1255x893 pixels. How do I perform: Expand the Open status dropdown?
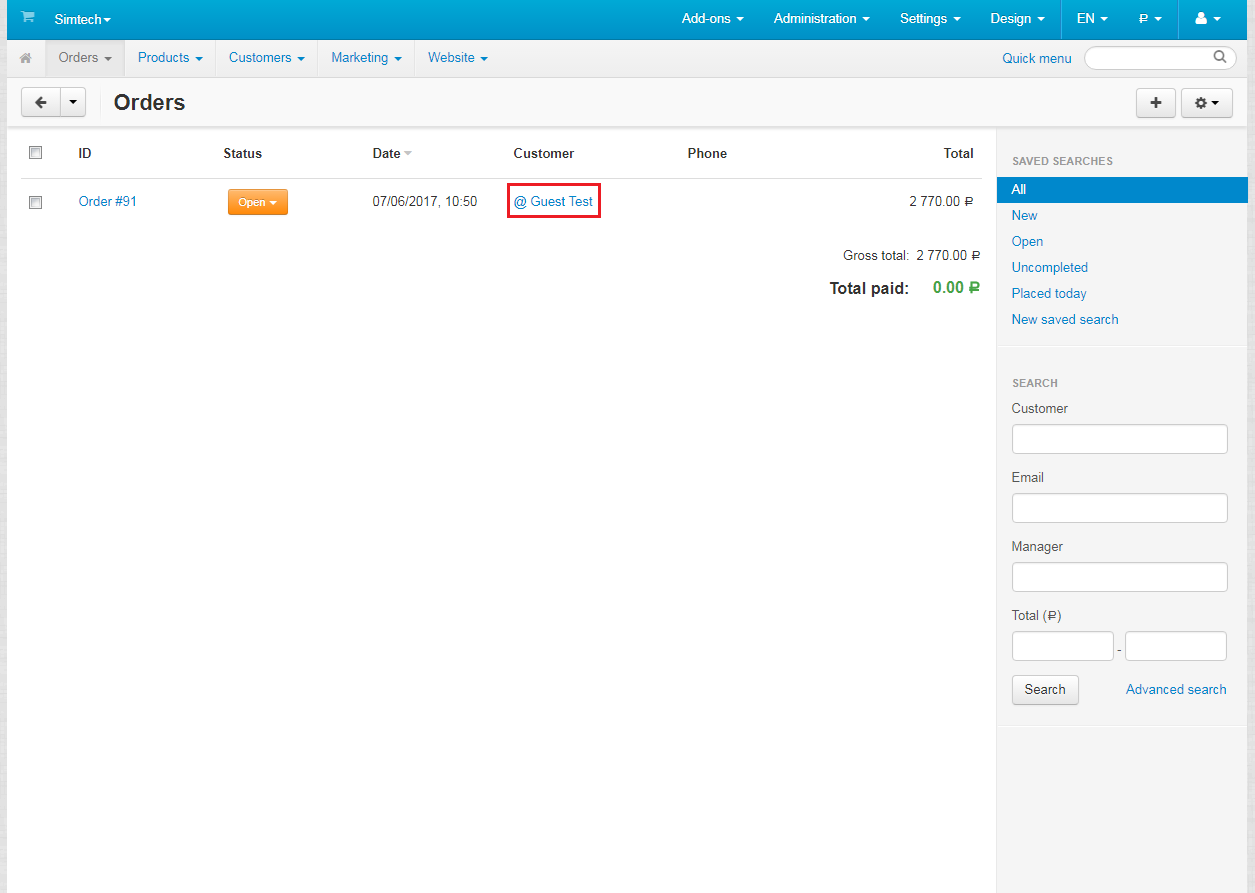pos(257,202)
